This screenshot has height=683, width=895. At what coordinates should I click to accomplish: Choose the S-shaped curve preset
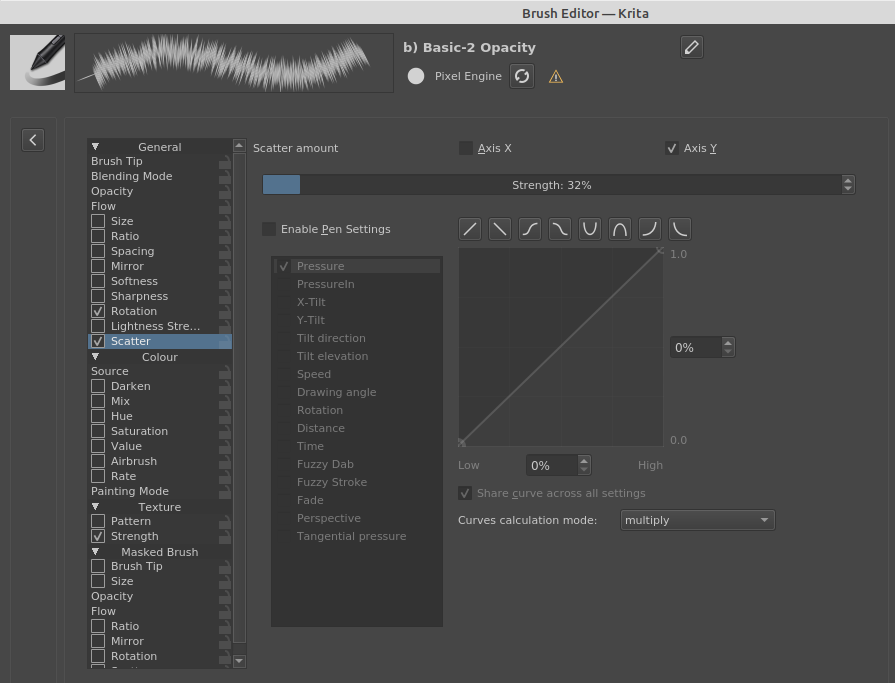(x=530, y=229)
